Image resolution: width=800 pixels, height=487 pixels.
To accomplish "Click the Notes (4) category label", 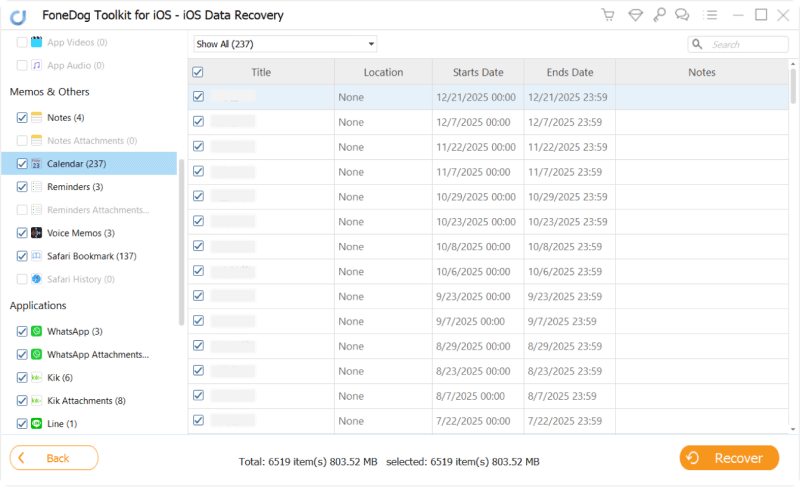I will tap(65, 118).
